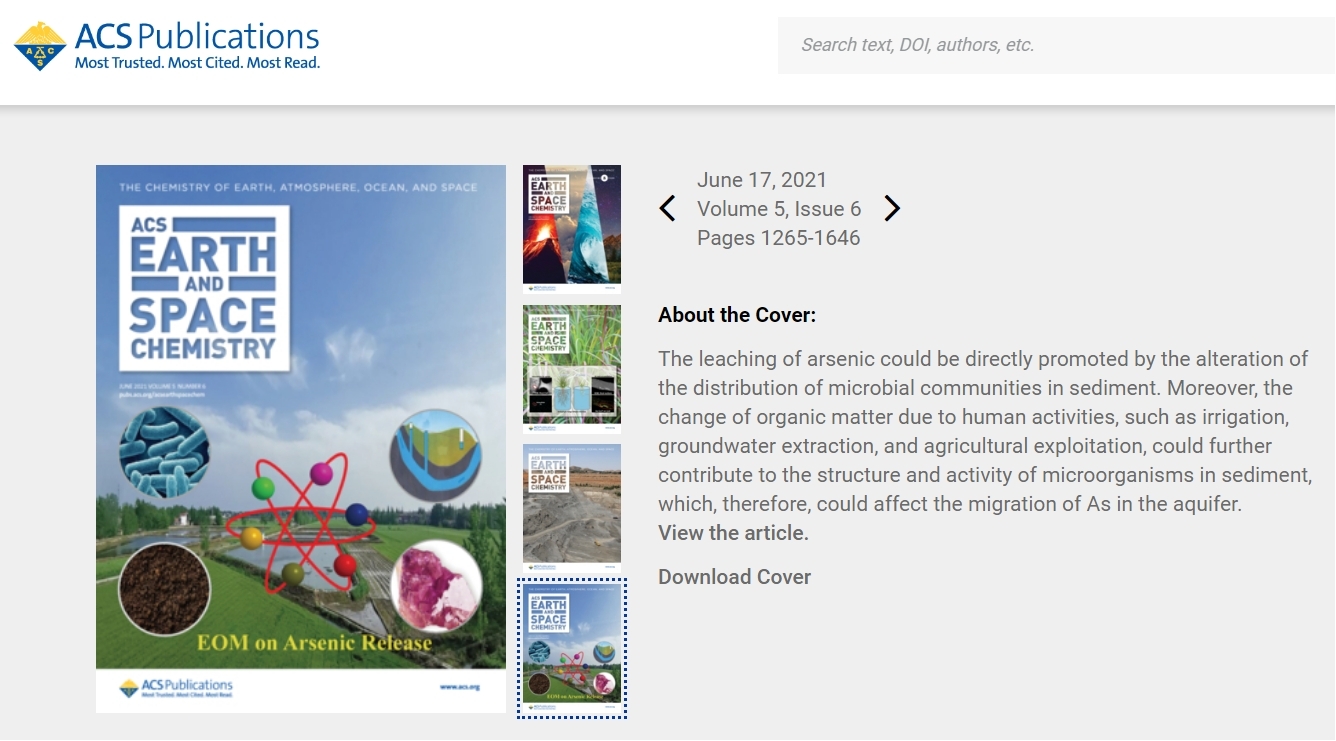Click the pink crystal circle on the cover
This screenshot has height=741, width=1336.
436,587
